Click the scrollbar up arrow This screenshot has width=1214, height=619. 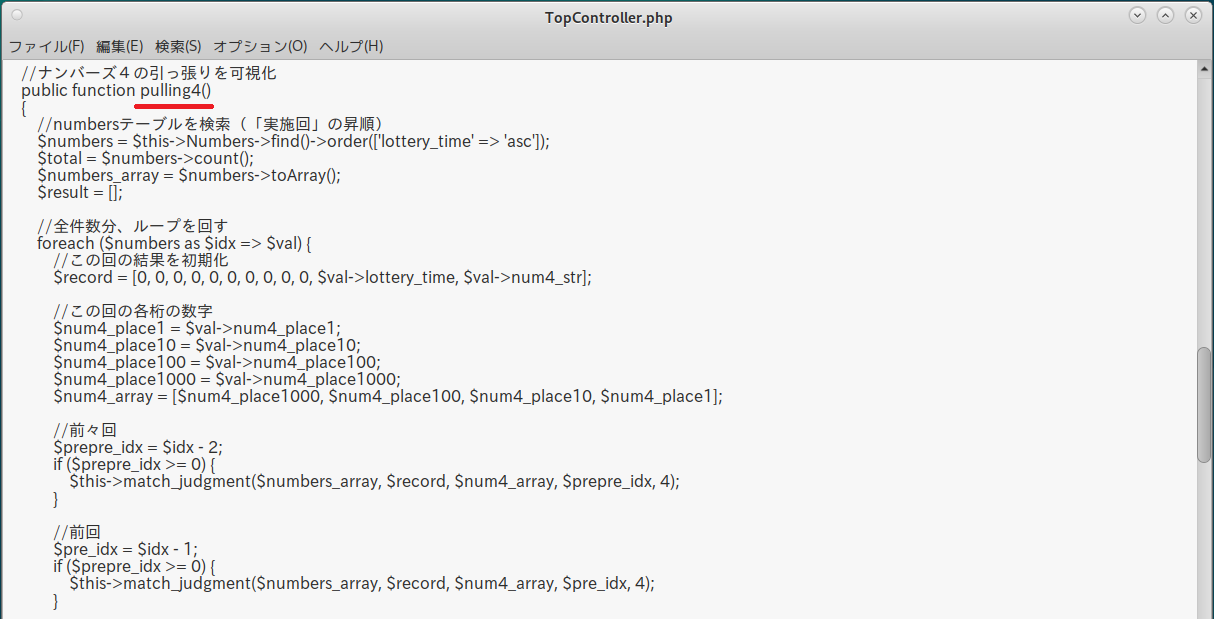(1204, 67)
